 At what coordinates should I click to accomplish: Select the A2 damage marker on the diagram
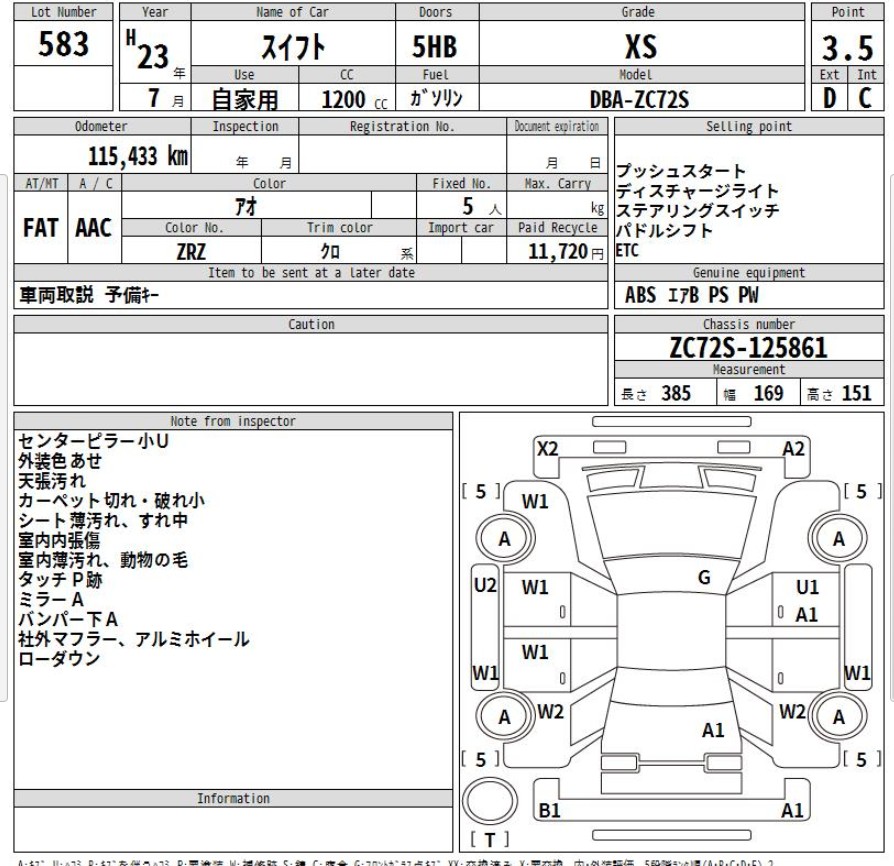click(794, 449)
